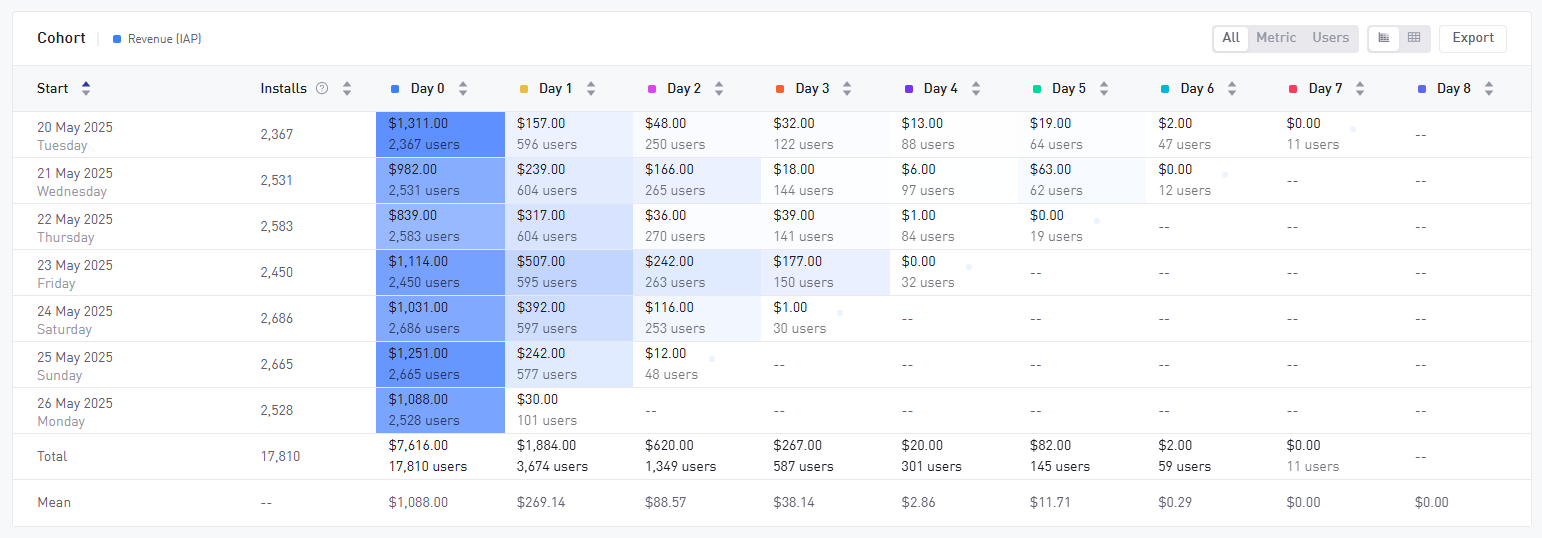The image size is (1542, 538).
Task: Click the Revenue (IAP) legend color square
Action: tap(117, 39)
